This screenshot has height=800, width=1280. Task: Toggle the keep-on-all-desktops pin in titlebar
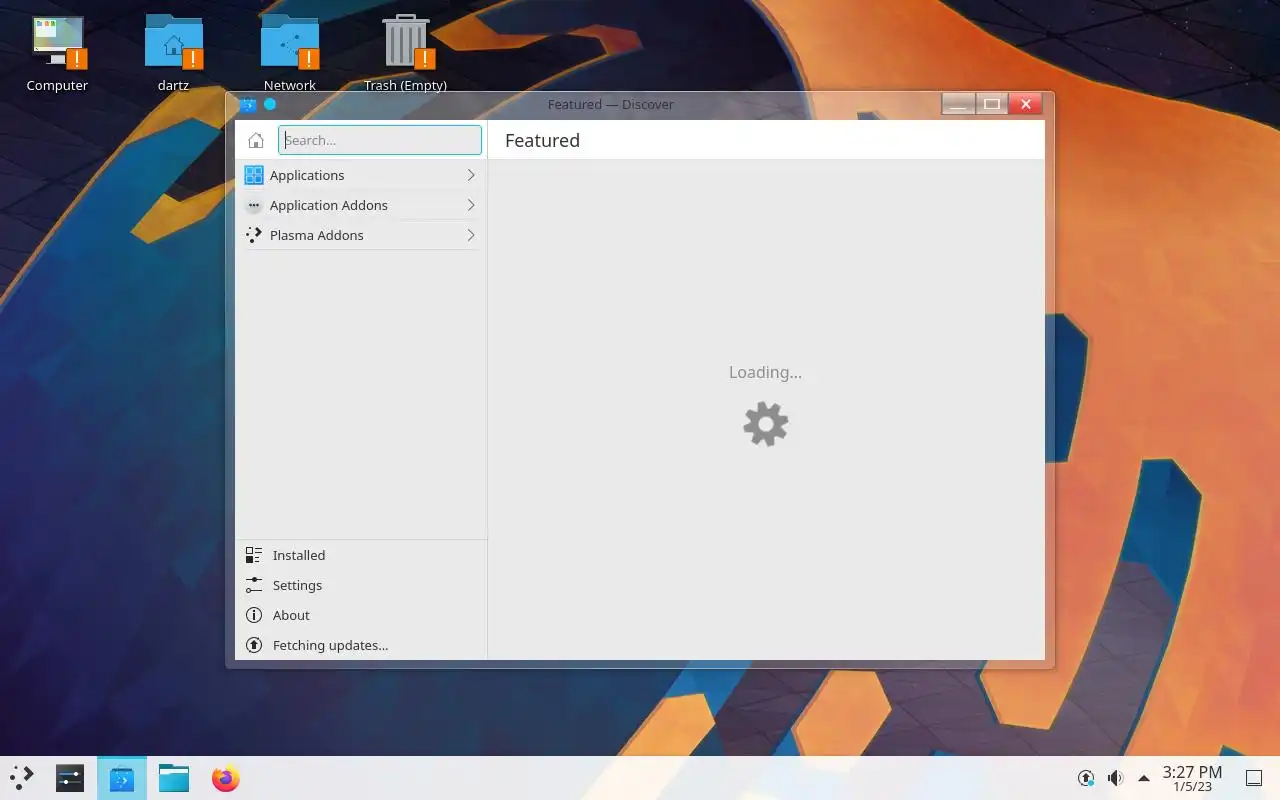270,104
